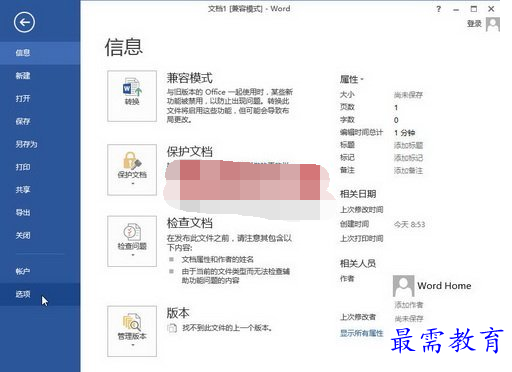
Task: Expand the 属性 properties dropdown
Action: pyautogui.click(x=351, y=79)
